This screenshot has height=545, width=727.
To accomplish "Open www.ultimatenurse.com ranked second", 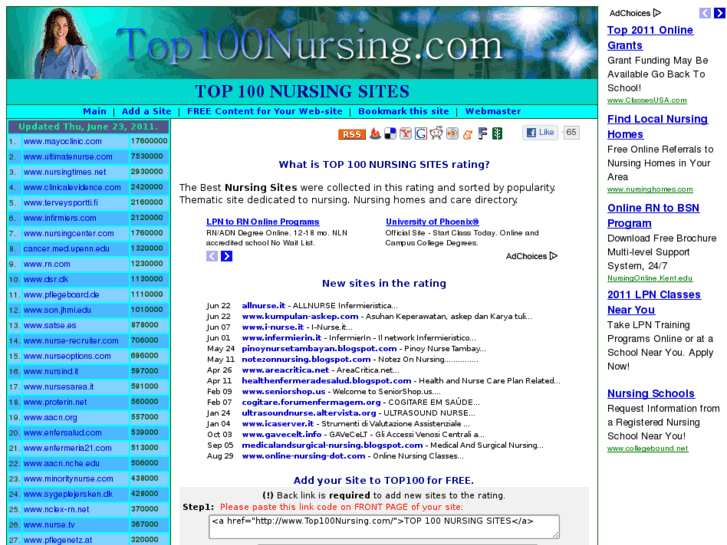I will pos(68,157).
